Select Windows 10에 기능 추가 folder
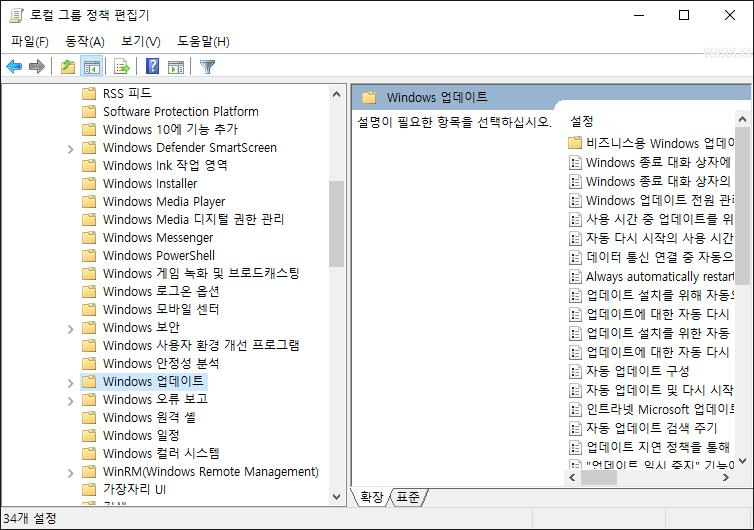754x530 pixels. coord(170,129)
